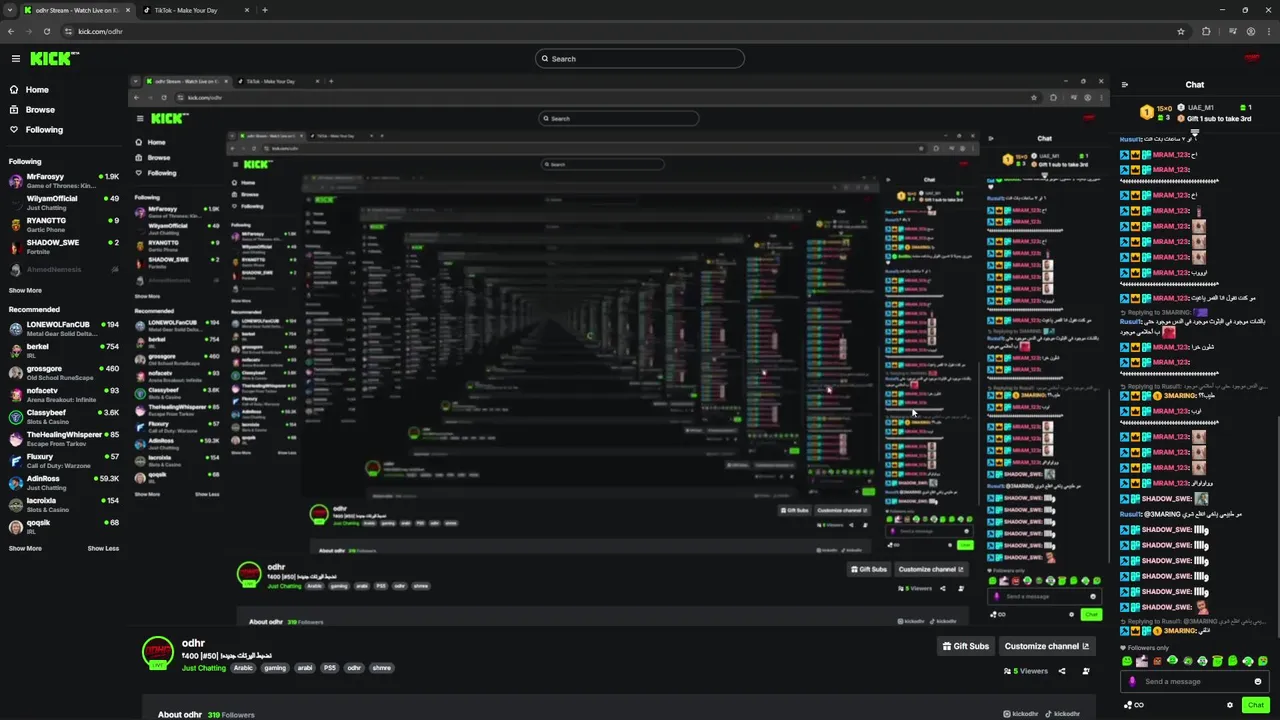Viewport: 1280px width, 720px height.
Task: Click the share stream icon
Action: (x=1062, y=672)
